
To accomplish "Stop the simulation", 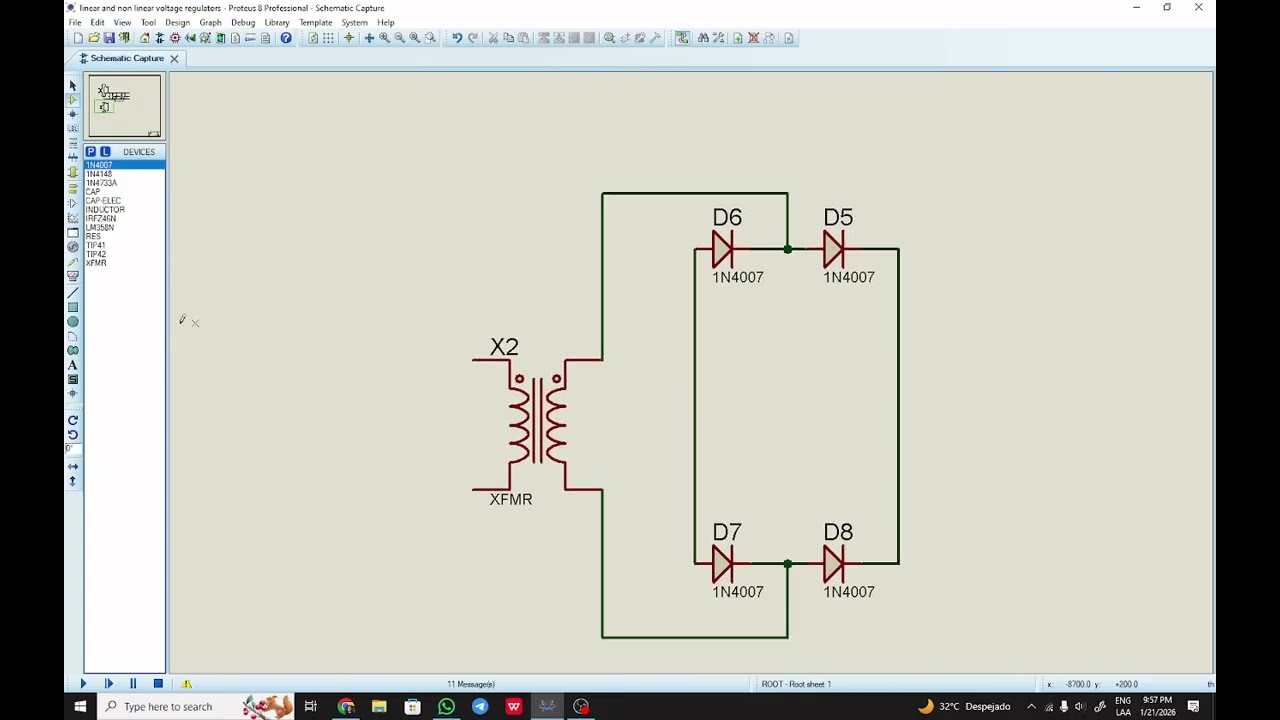I will click(158, 684).
